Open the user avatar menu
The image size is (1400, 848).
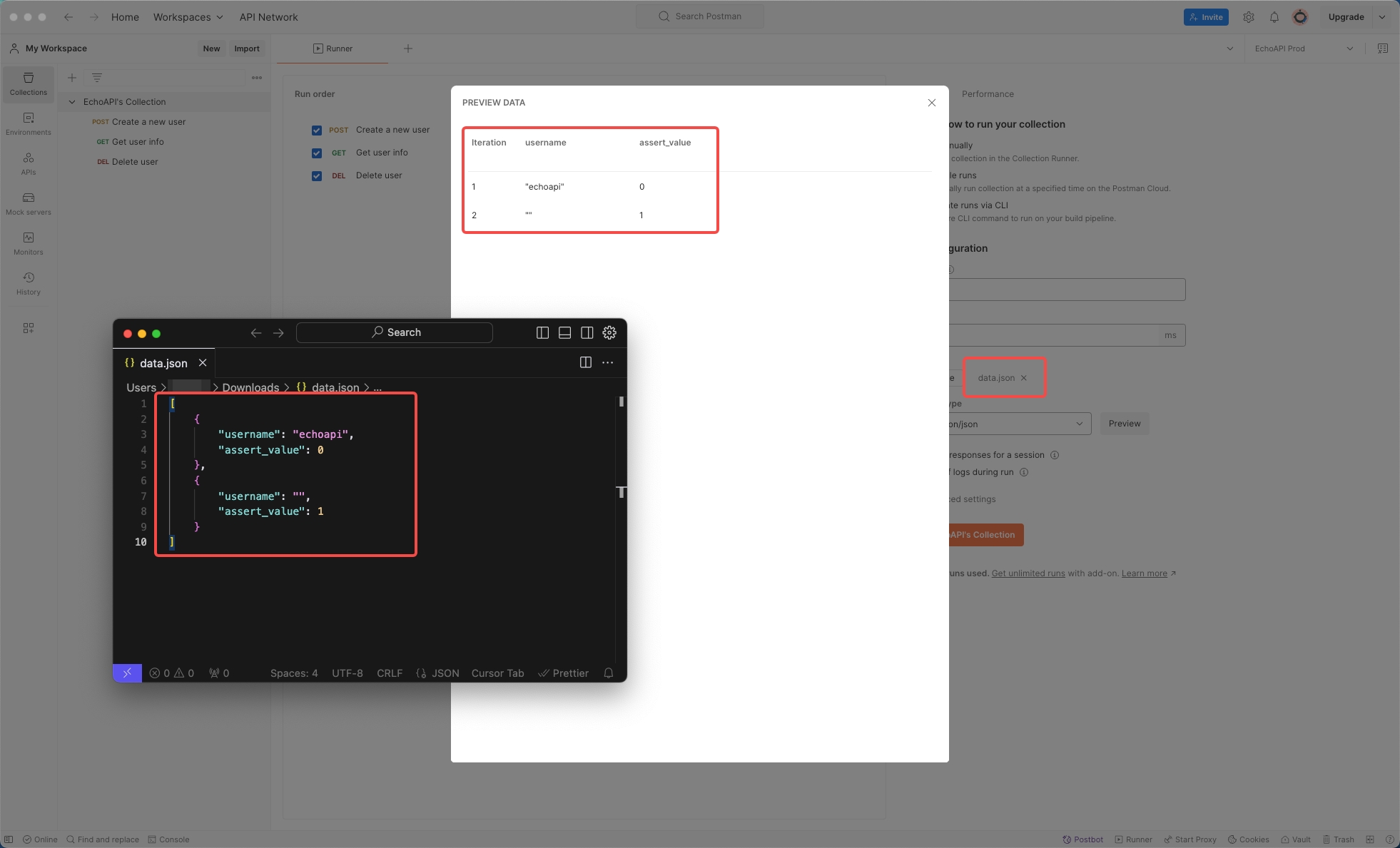pos(1300,17)
